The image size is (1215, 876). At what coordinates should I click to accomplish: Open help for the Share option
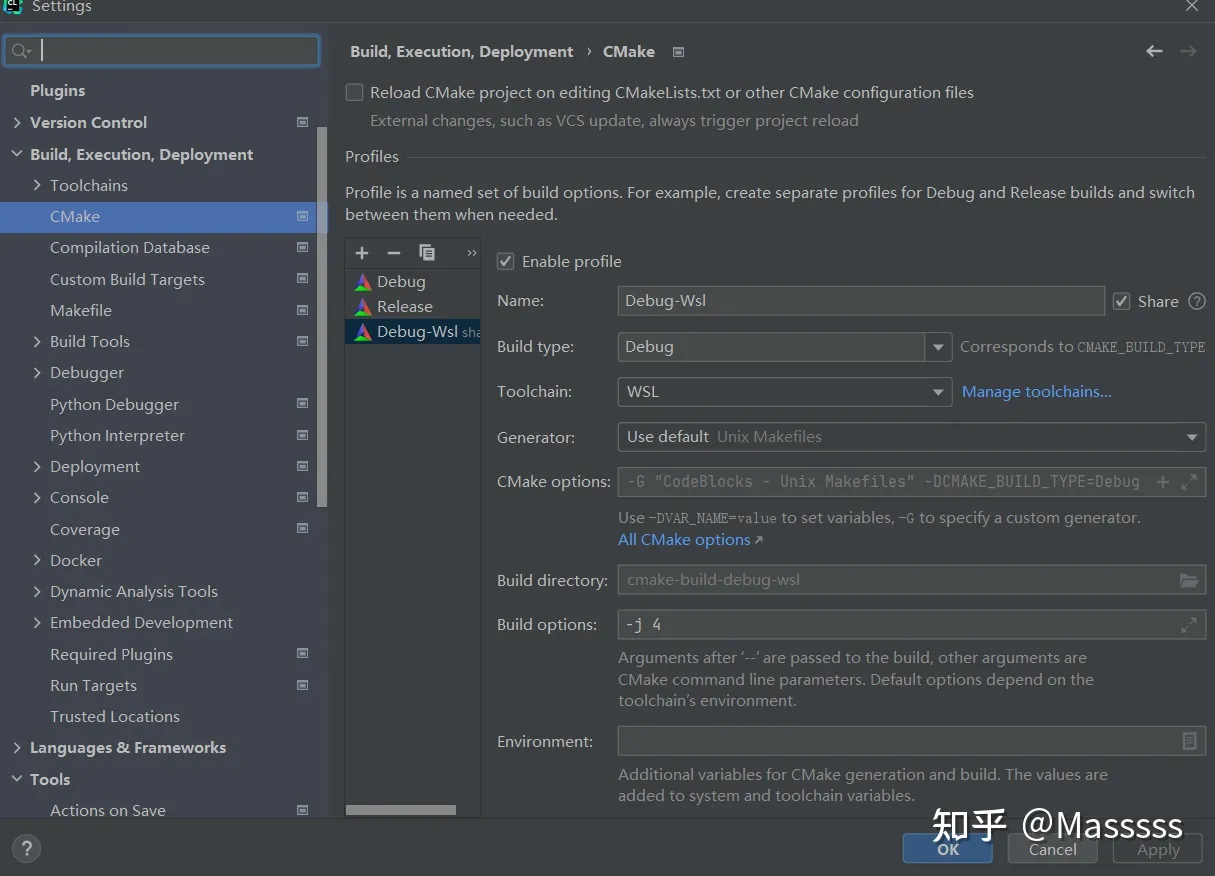coord(1197,301)
